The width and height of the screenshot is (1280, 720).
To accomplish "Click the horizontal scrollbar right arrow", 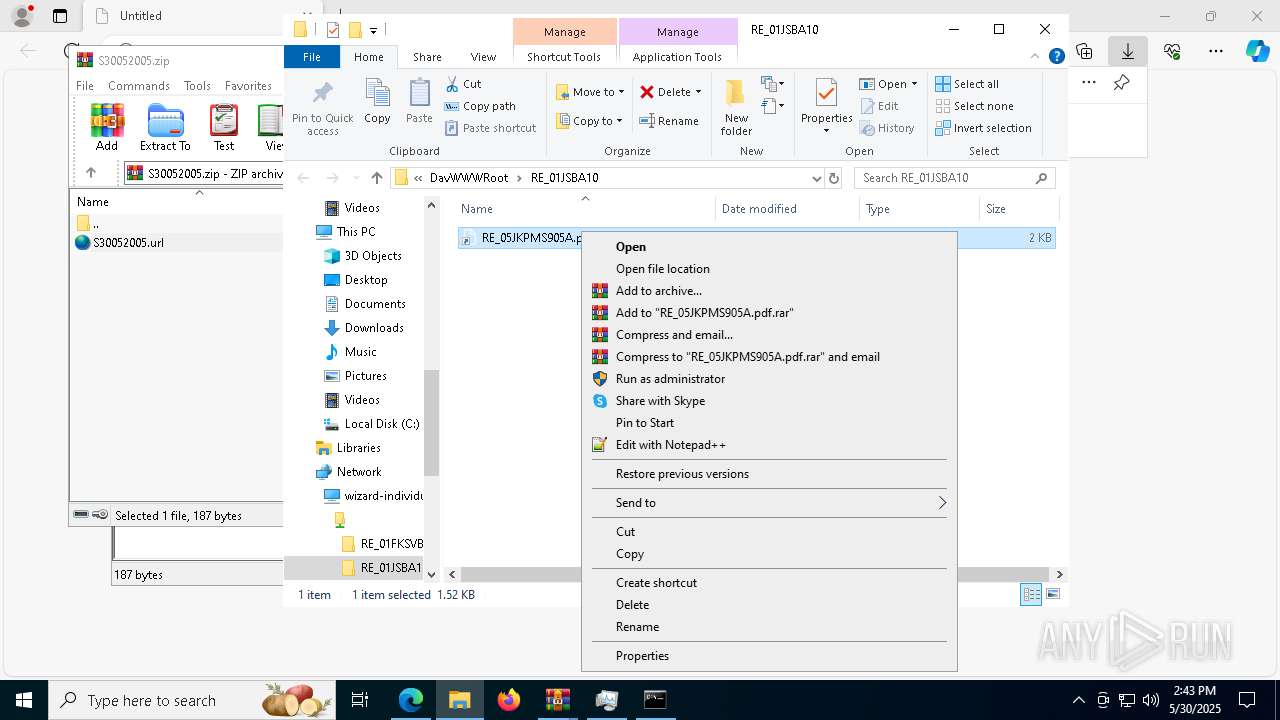I will [x=1059, y=574].
